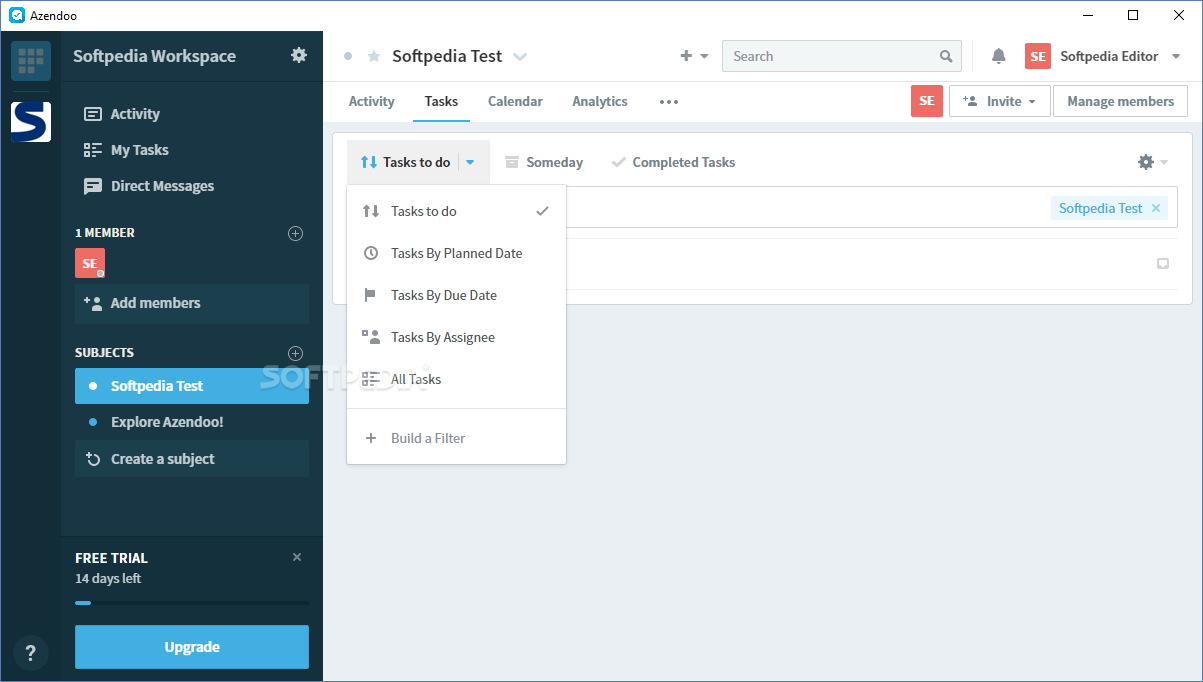This screenshot has width=1203, height=682.
Task: Select All Tasks in menu
Action: [456, 379]
